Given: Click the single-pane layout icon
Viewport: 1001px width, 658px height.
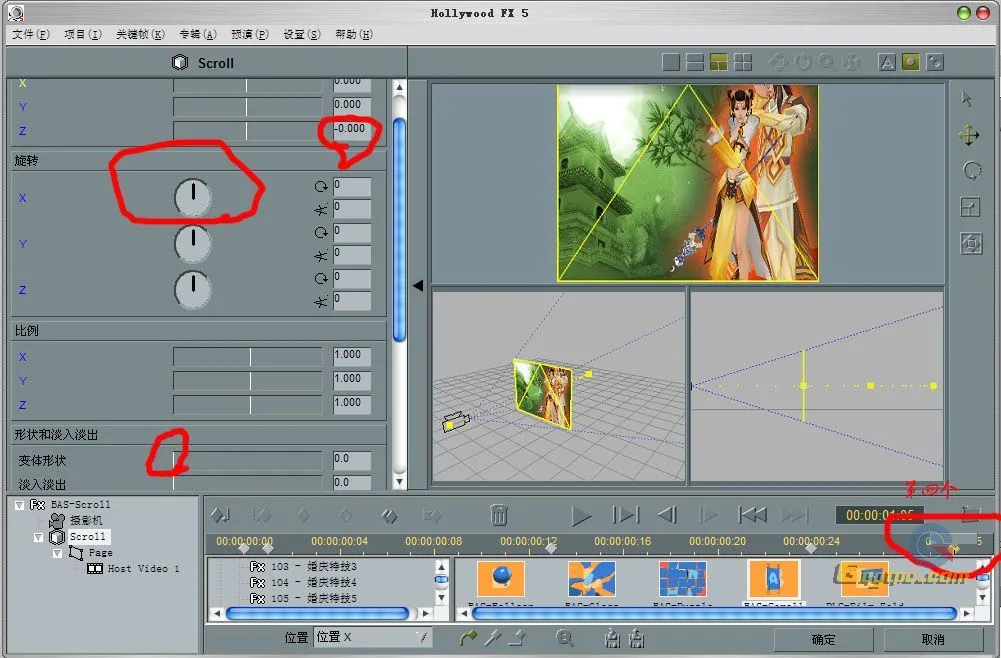Looking at the screenshot, I should [670, 61].
